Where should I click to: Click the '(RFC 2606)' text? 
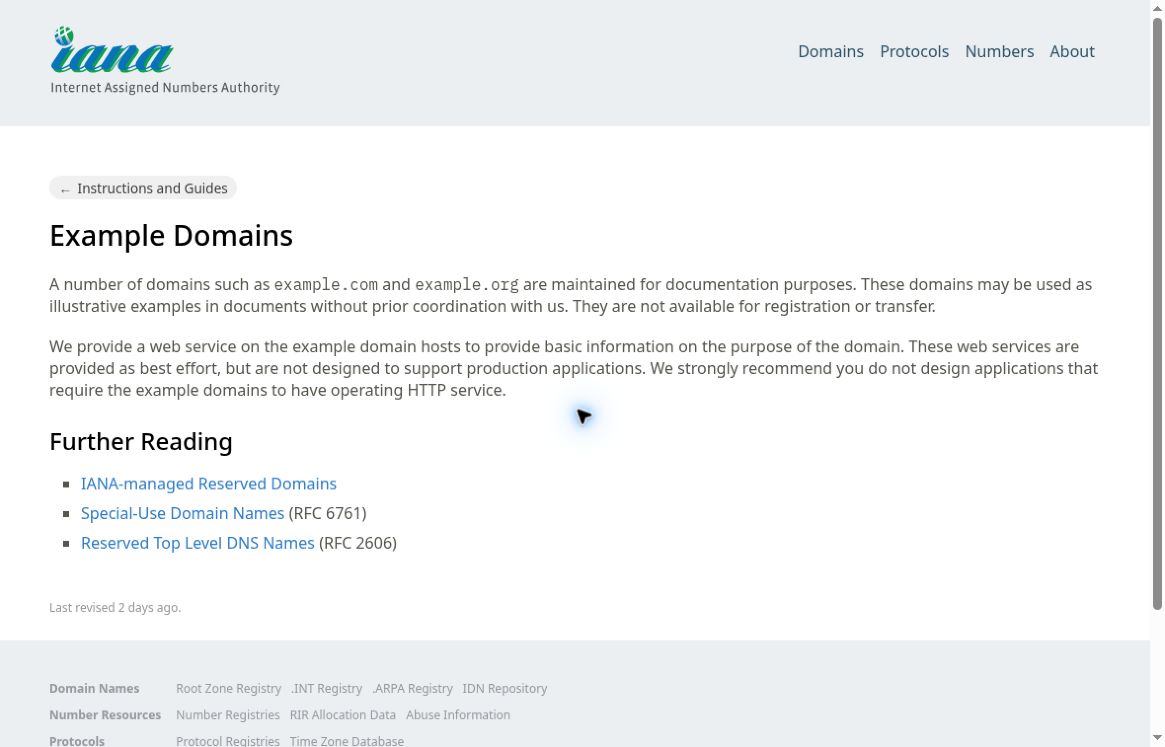358,543
